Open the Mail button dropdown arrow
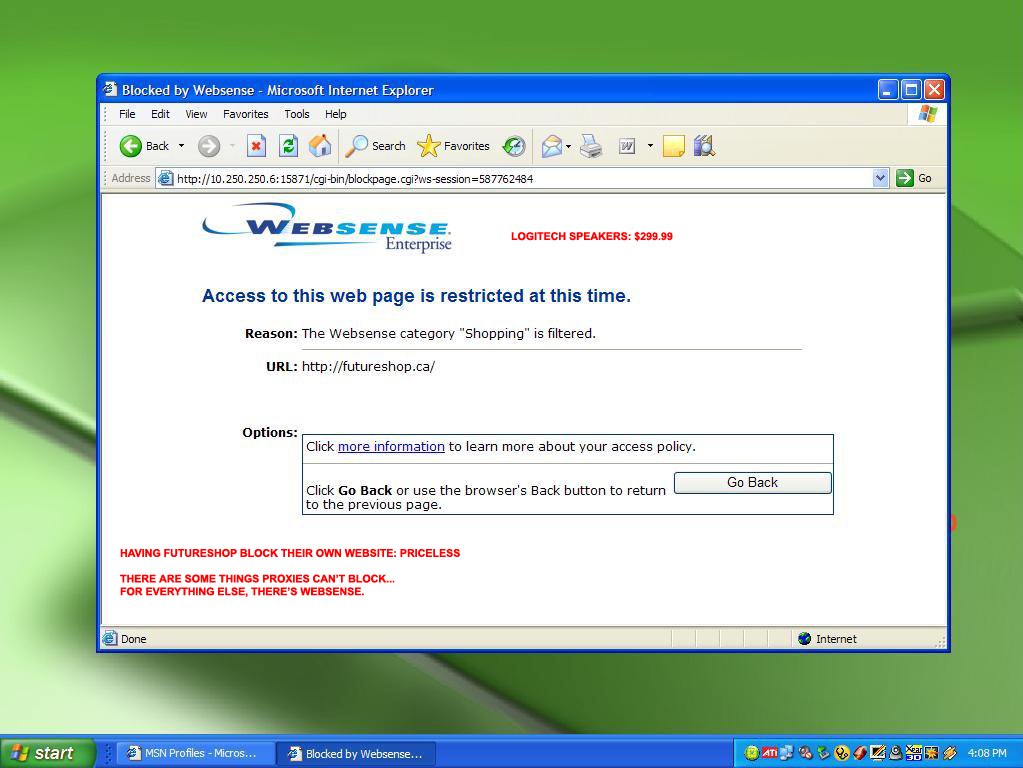The height and width of the screenshot is (768, 1023). [x=568, y=146]
